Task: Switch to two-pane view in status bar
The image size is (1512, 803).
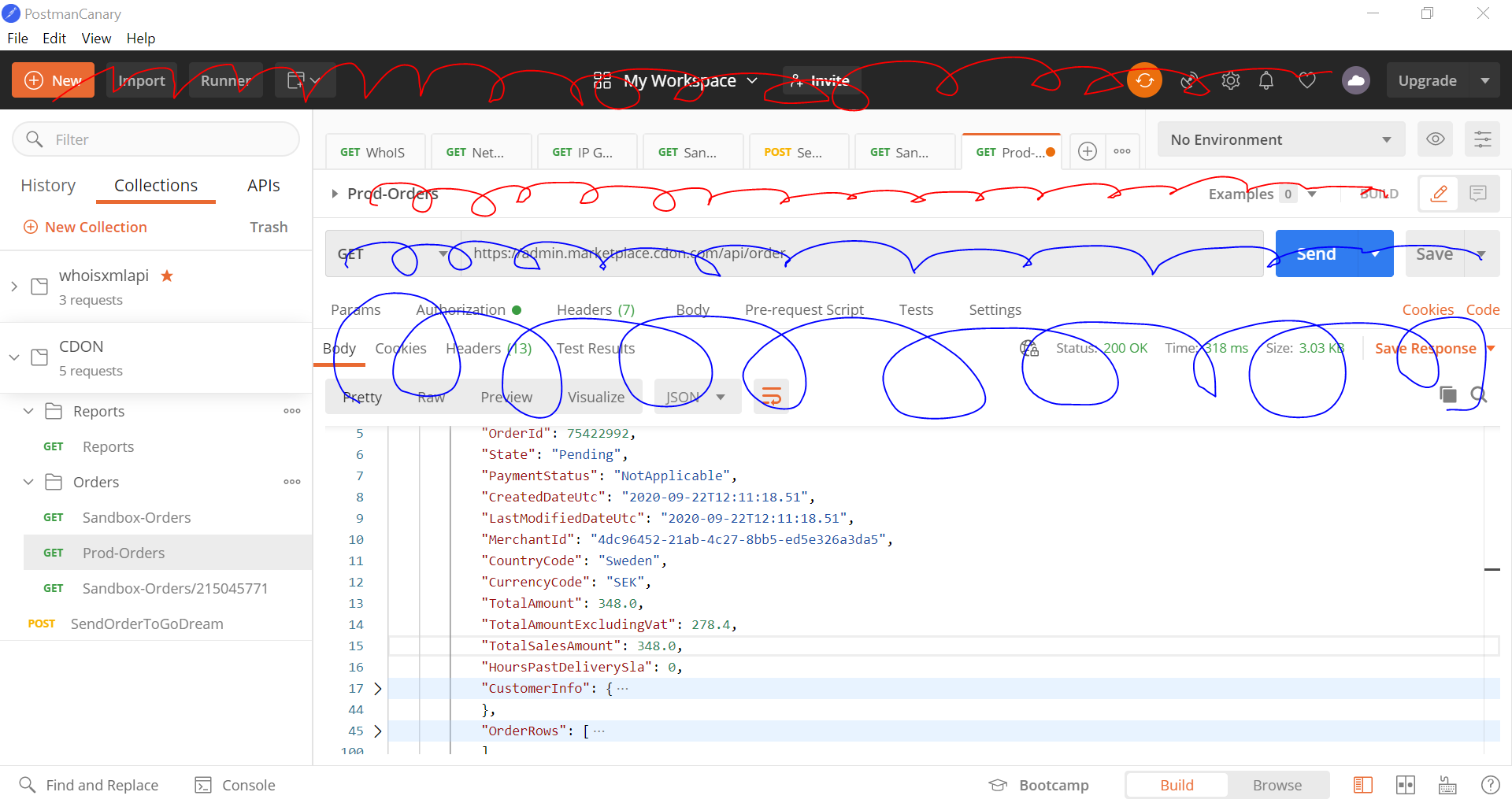Action: (x=1406, y=784)
